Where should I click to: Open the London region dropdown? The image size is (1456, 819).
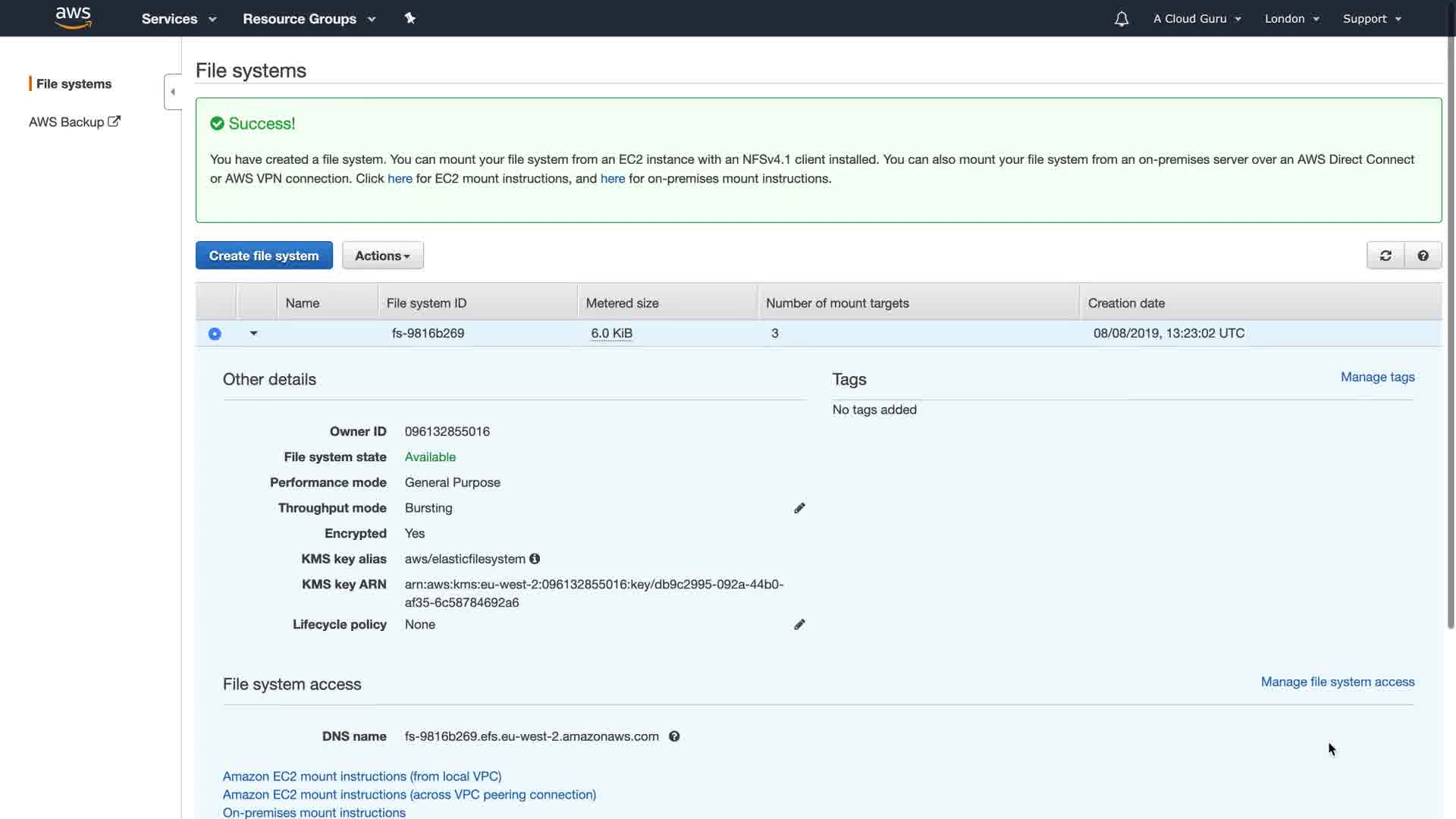pyautogui.click(x=1291, y=19)
